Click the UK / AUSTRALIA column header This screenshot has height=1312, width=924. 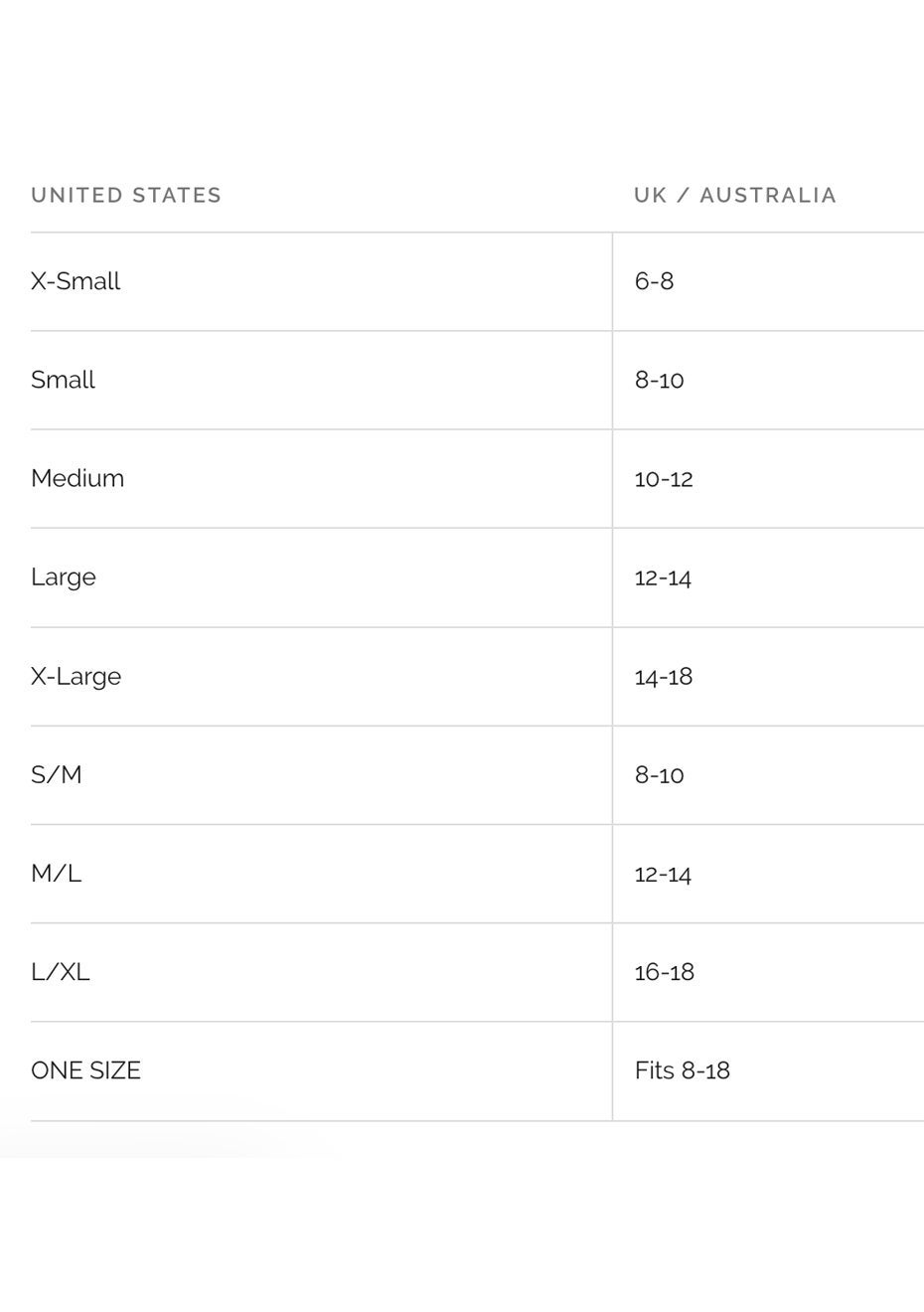click(x=735, y=195)
